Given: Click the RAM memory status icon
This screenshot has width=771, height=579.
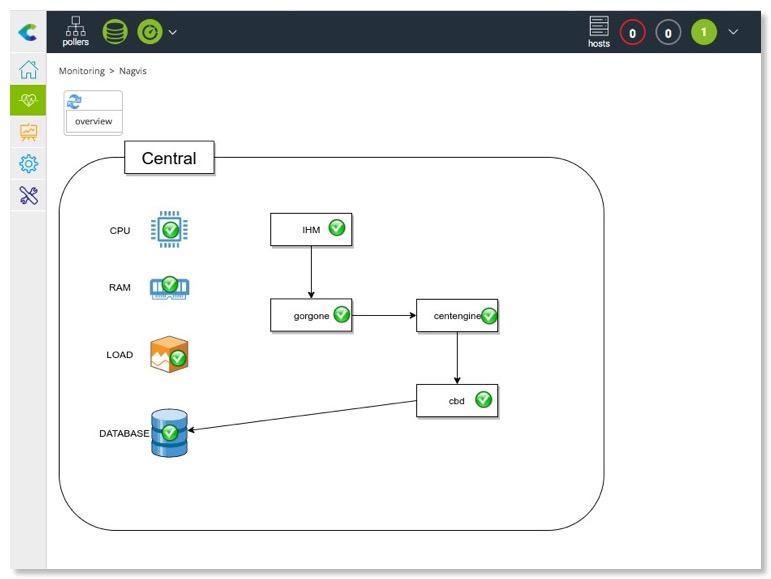Looking at the screenshot, I should (x=169, y=288).
